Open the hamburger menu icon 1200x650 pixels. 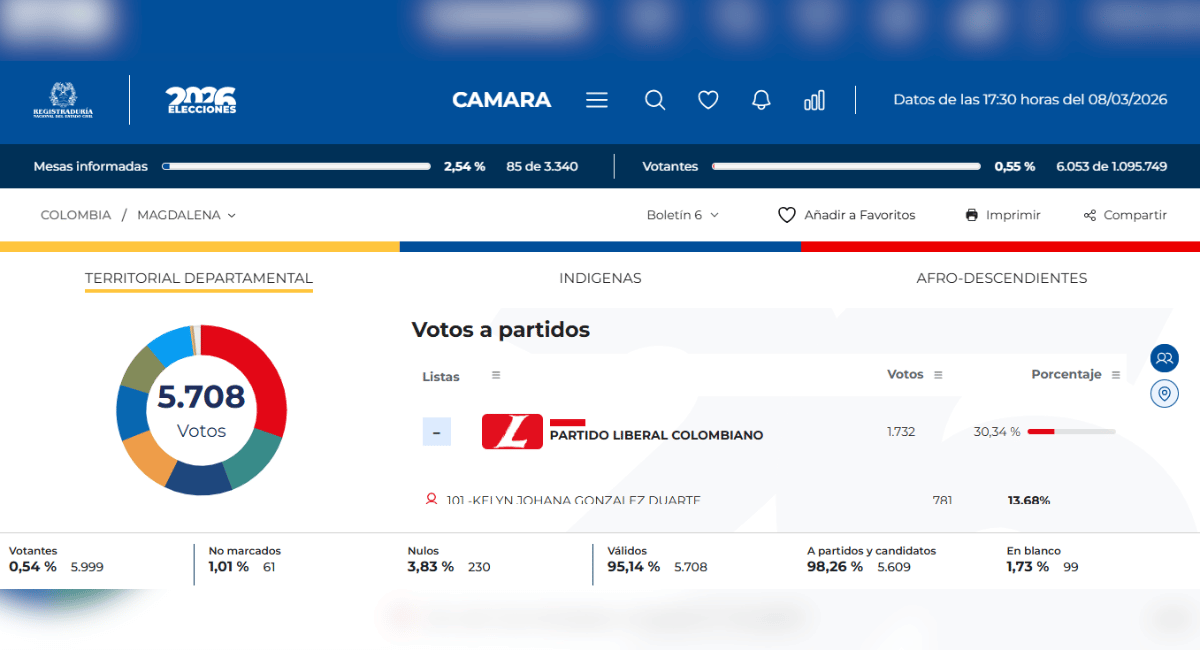[597, 100]
